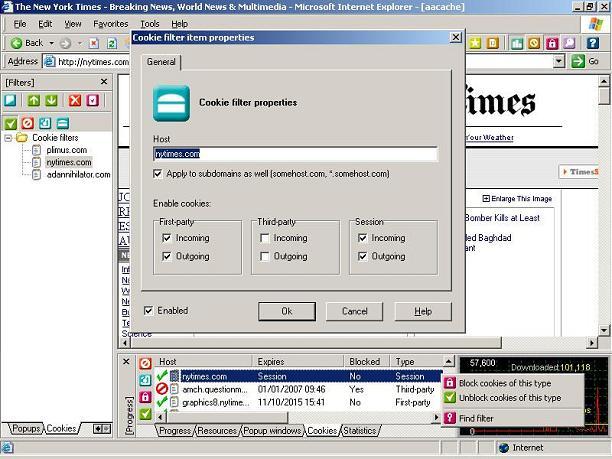
Task: Uncheck First-party Incoming cookies
Action: [x=167, y=238]
